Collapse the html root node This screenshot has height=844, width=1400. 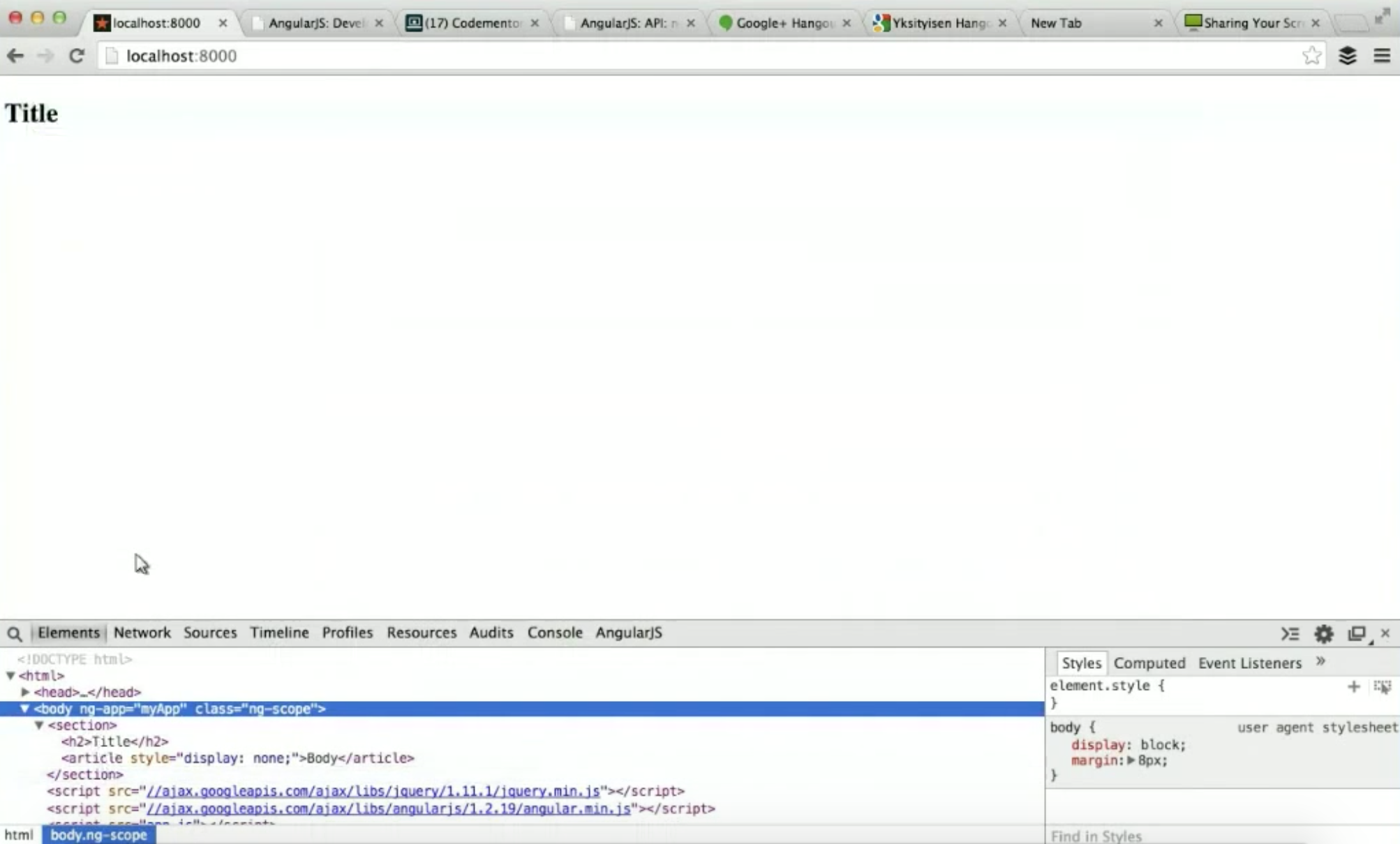pyautogui.click(x=10, y=675)
